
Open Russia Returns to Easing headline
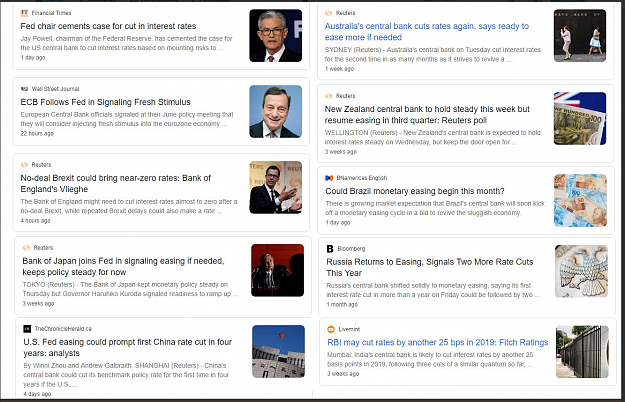(x=430, y=267)
